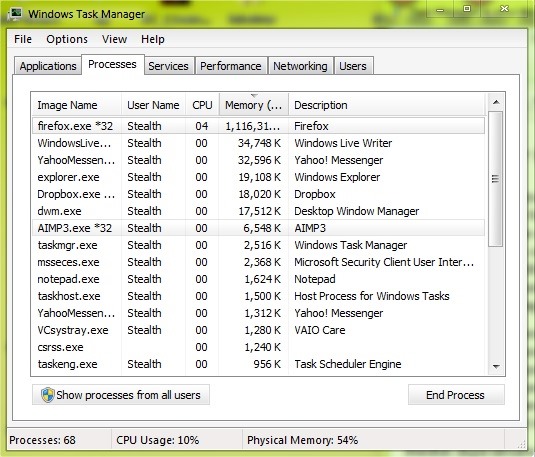Viewport: 535px width, 457px height.
Task: Maximize the Task Manager window
Action: [467, 9]
